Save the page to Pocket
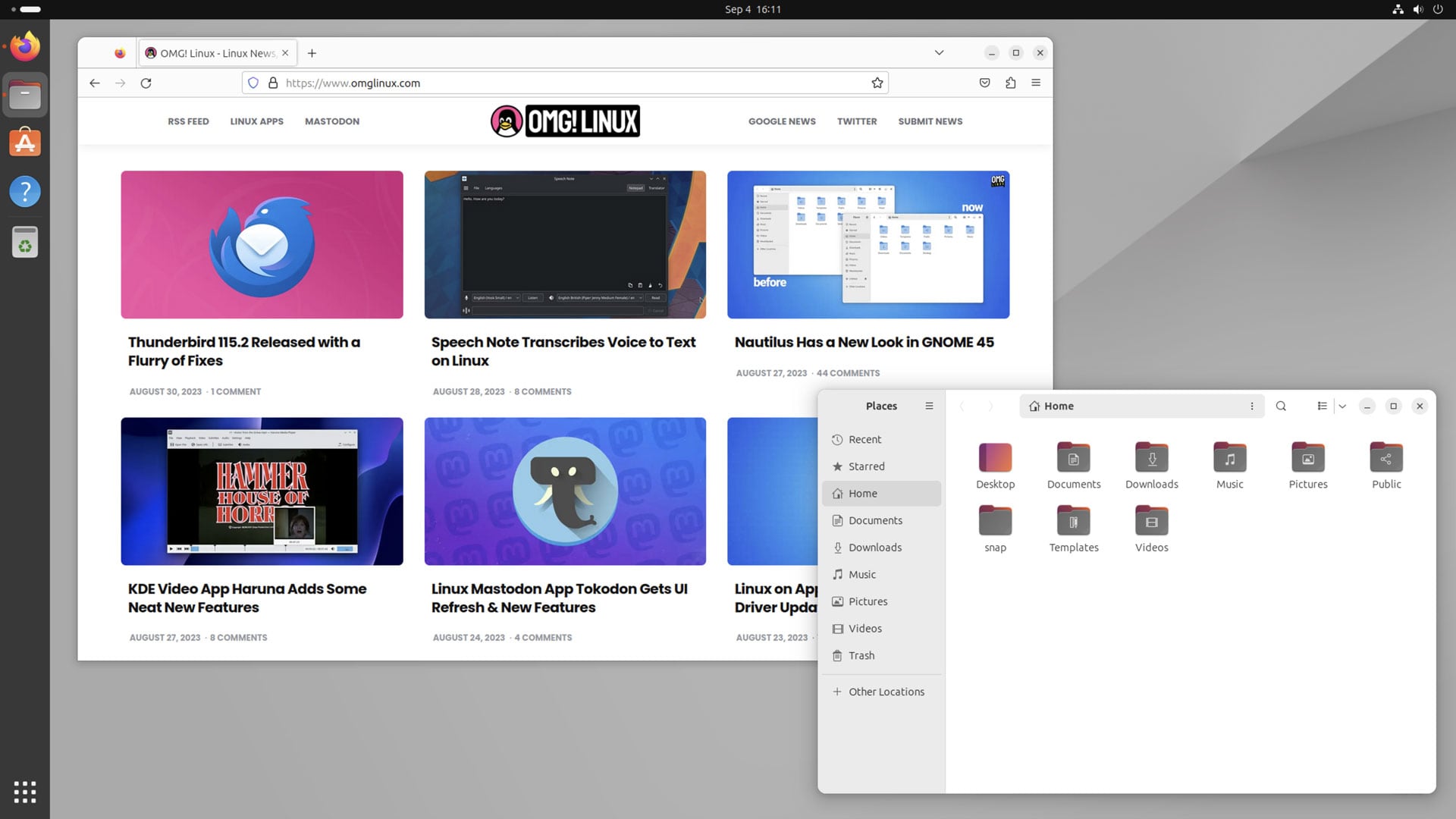This screenshot has width=1456, height=819. point(984,83)
